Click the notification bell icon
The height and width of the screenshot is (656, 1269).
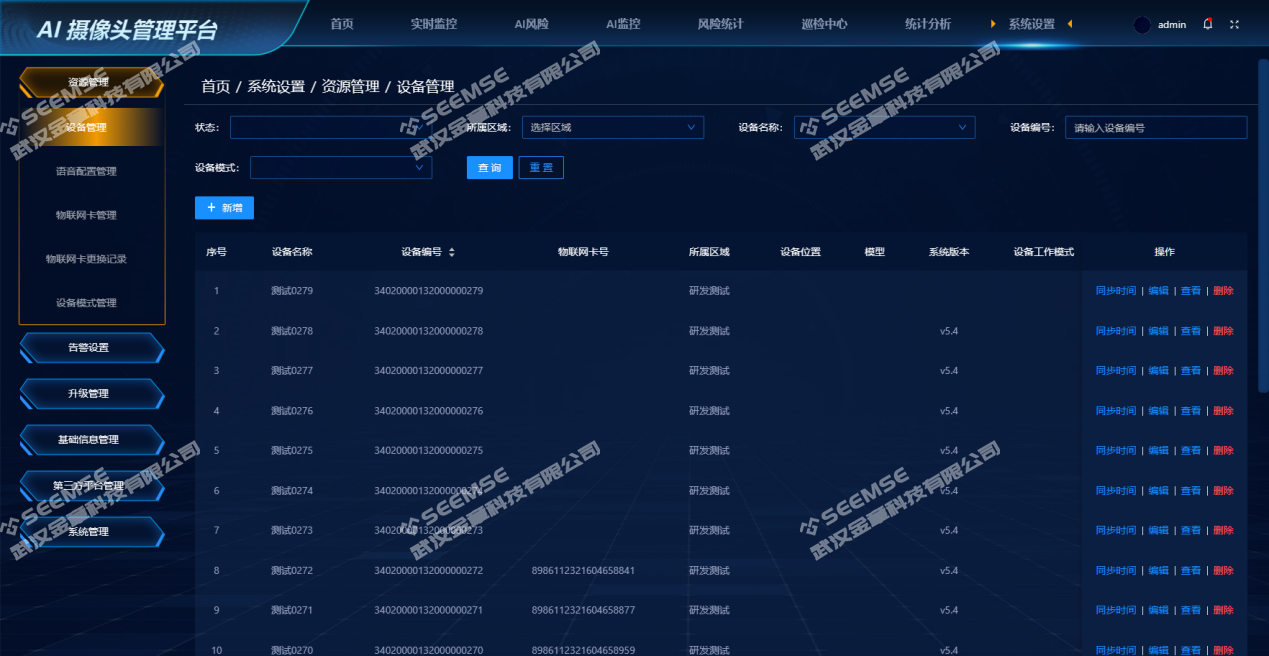(x=1208, y=24)
